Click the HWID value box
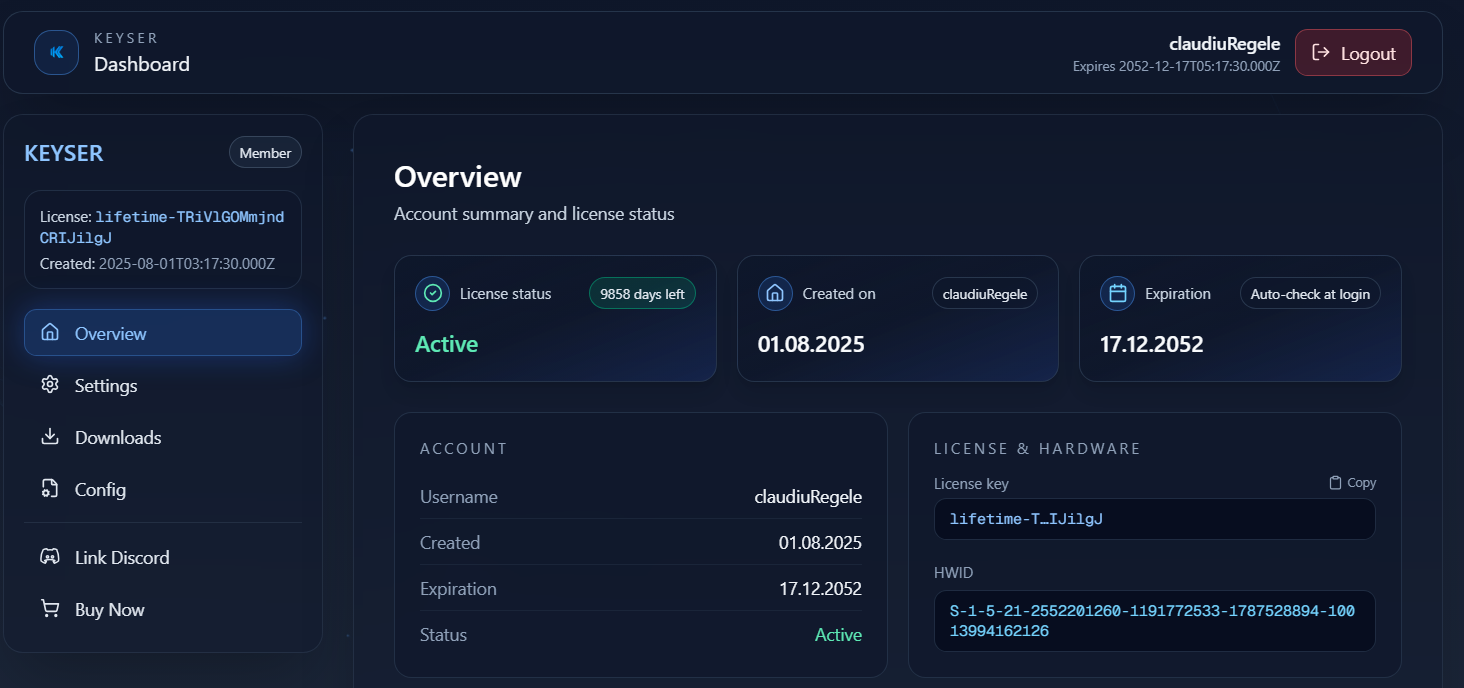Image resolution: width=1464 pixels, height=688 pixels. (x=1154, y=621)
